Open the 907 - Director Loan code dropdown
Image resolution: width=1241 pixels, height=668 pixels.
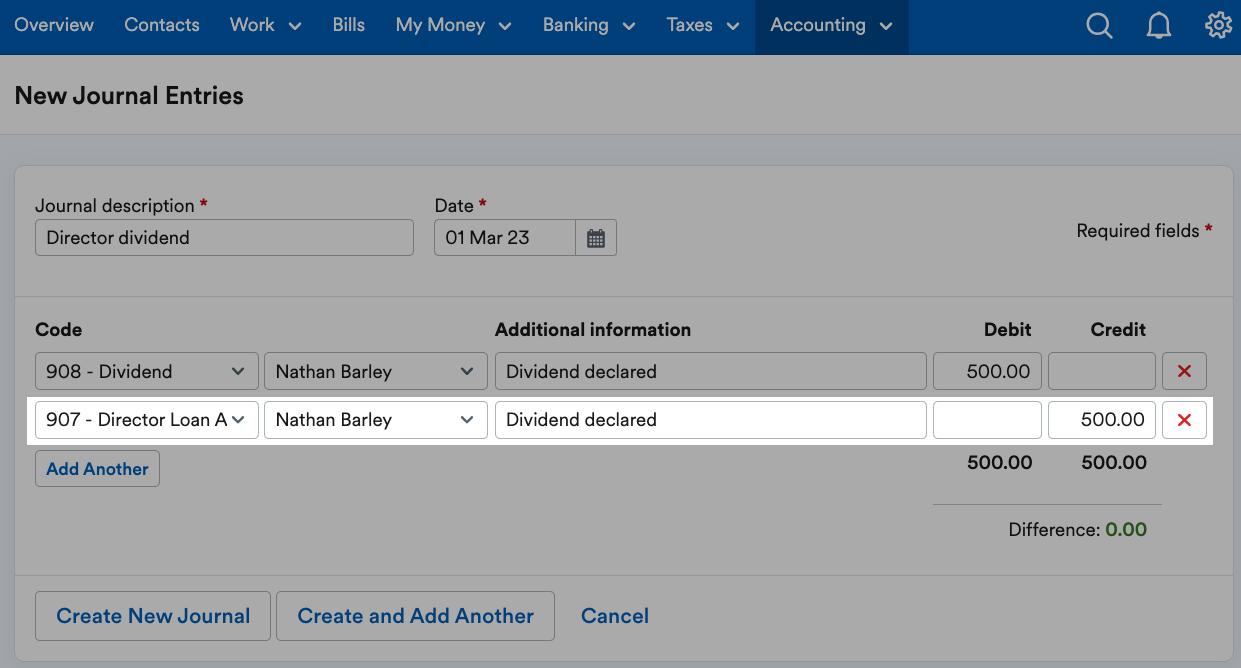click(147, 420)
